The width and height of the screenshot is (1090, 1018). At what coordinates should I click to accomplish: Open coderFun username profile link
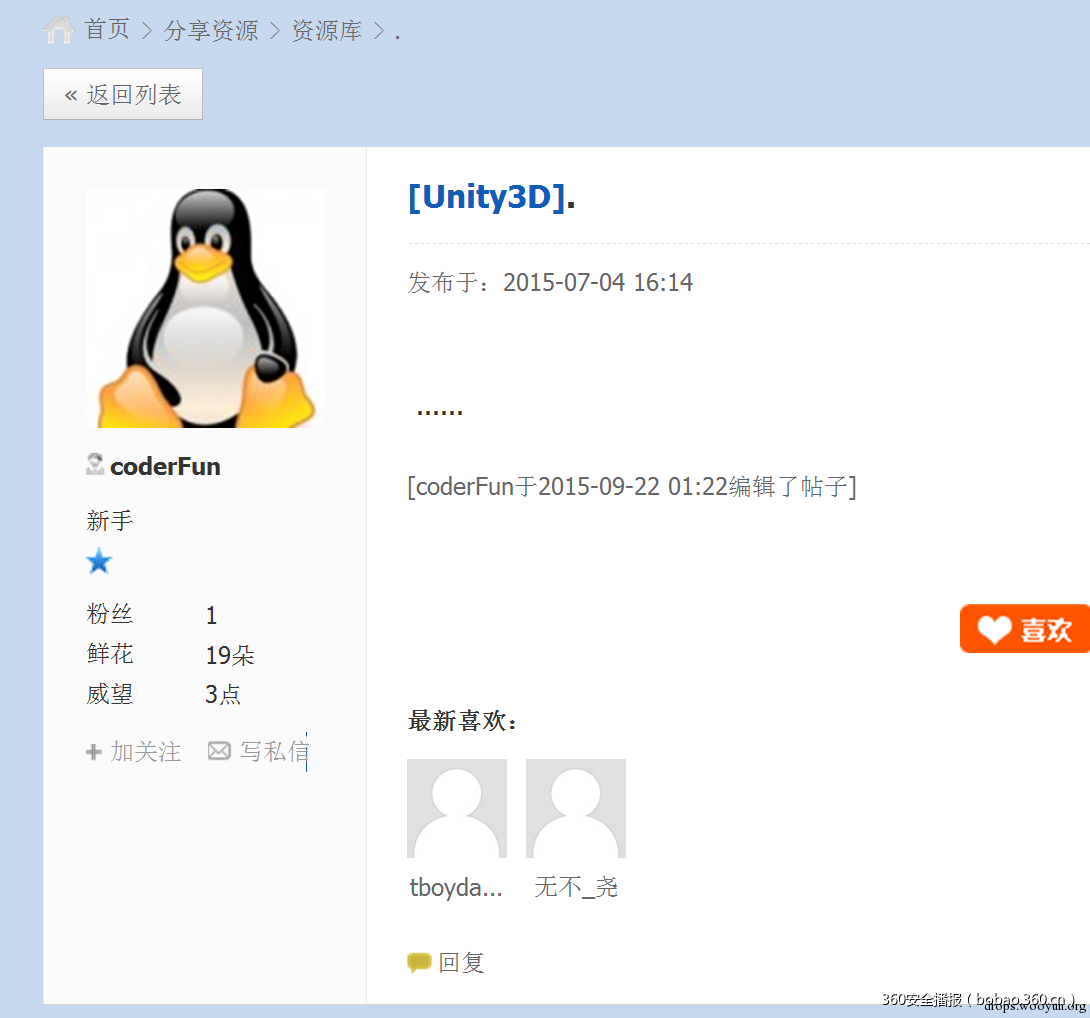click(165, 467)
